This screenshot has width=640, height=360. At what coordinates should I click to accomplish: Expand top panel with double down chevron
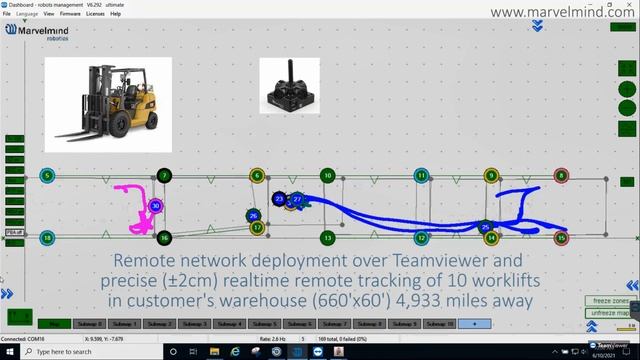coord(538,26)
